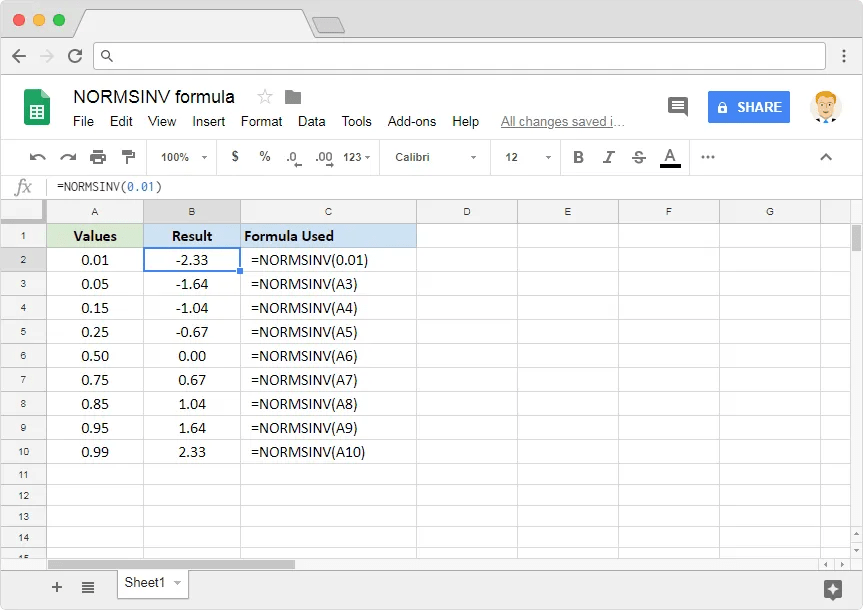The width and height of the screenshot is (863, 610).
Task: Click All changes saved link
Action: pyautogui.click(x=562, y=122)
